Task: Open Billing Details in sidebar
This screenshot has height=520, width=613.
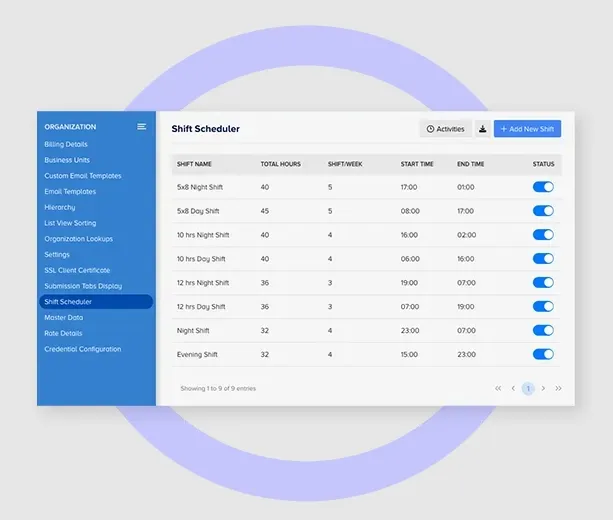Action: pyautogui.click(x=66, y=144)
